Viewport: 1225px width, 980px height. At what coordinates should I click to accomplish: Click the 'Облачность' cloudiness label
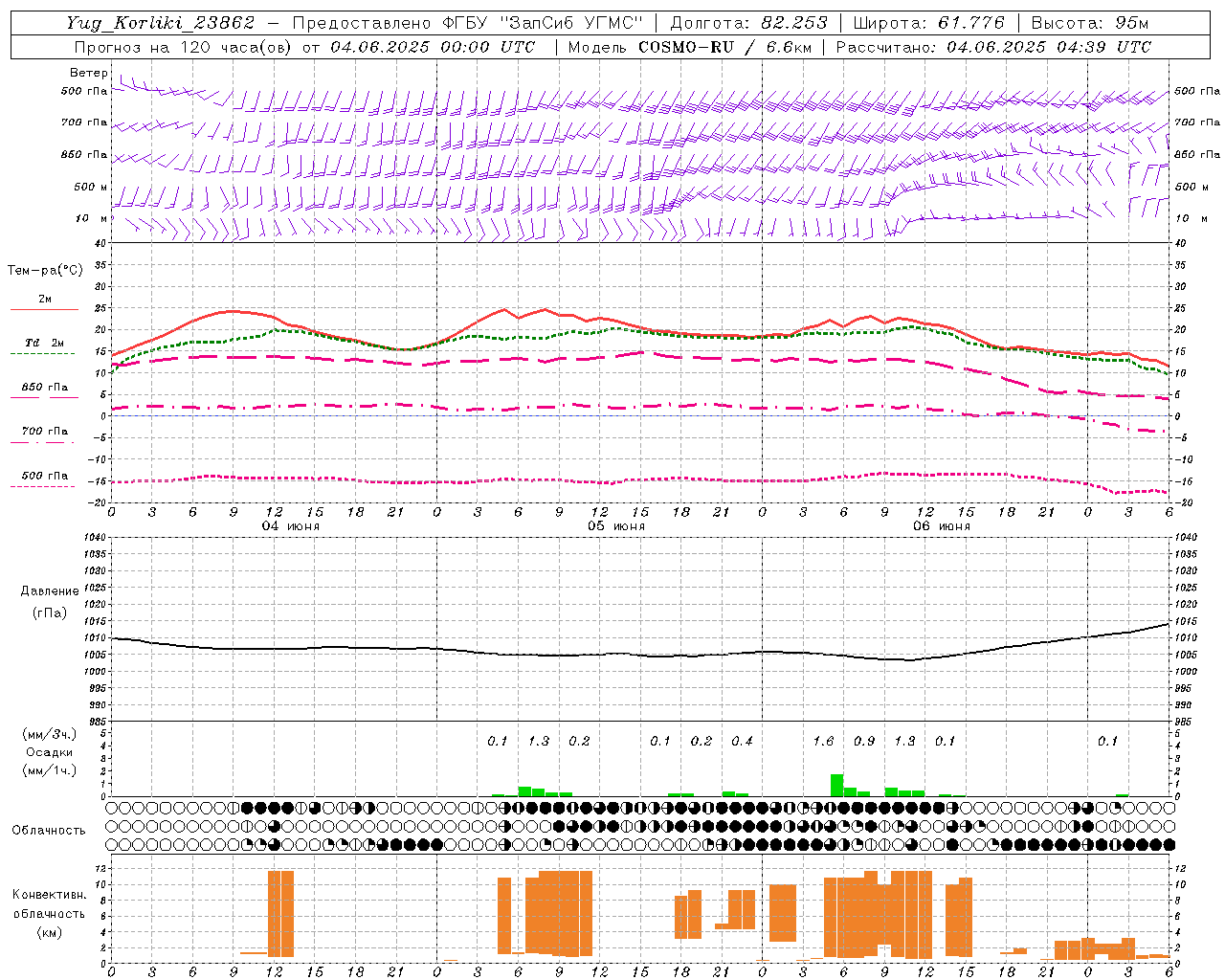point(49,830)
